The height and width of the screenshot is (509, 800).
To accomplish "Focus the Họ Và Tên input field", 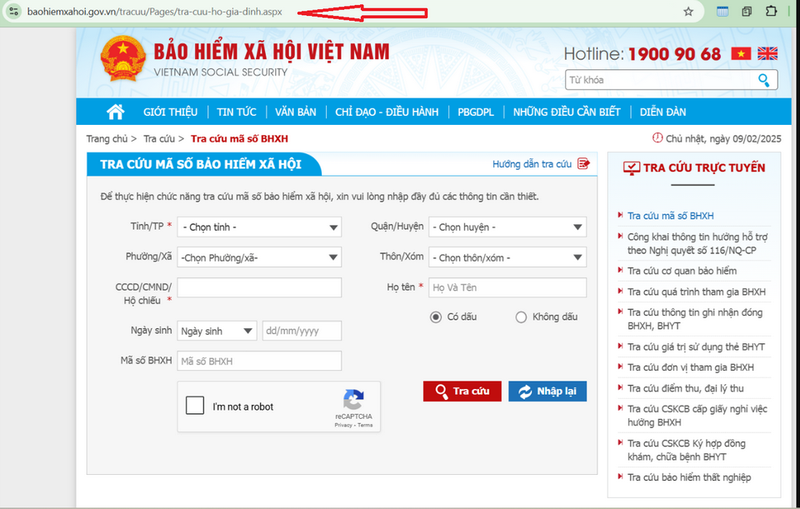I will point(507,288).
